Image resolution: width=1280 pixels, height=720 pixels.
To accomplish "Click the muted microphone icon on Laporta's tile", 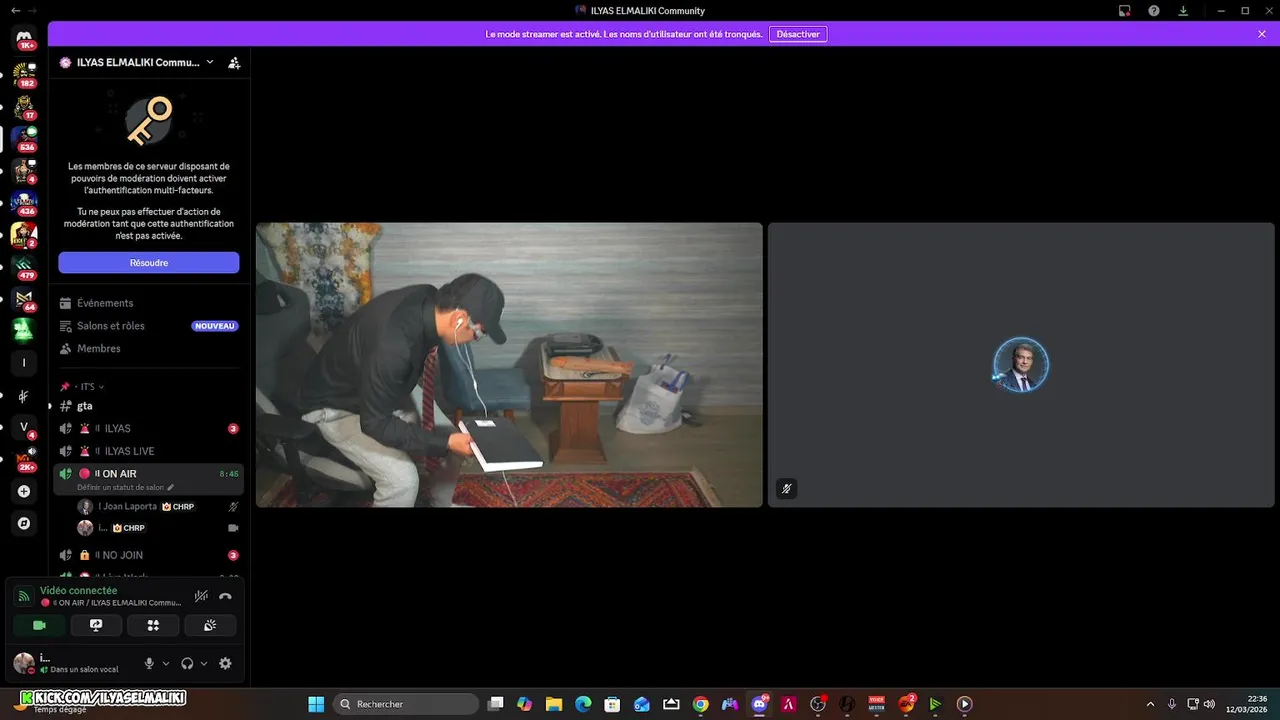I will (787, 489).
